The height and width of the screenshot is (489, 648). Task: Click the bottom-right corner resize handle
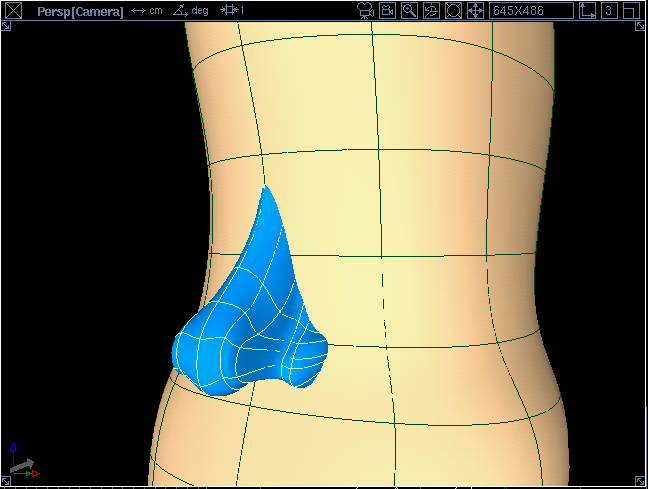[640, 481]
